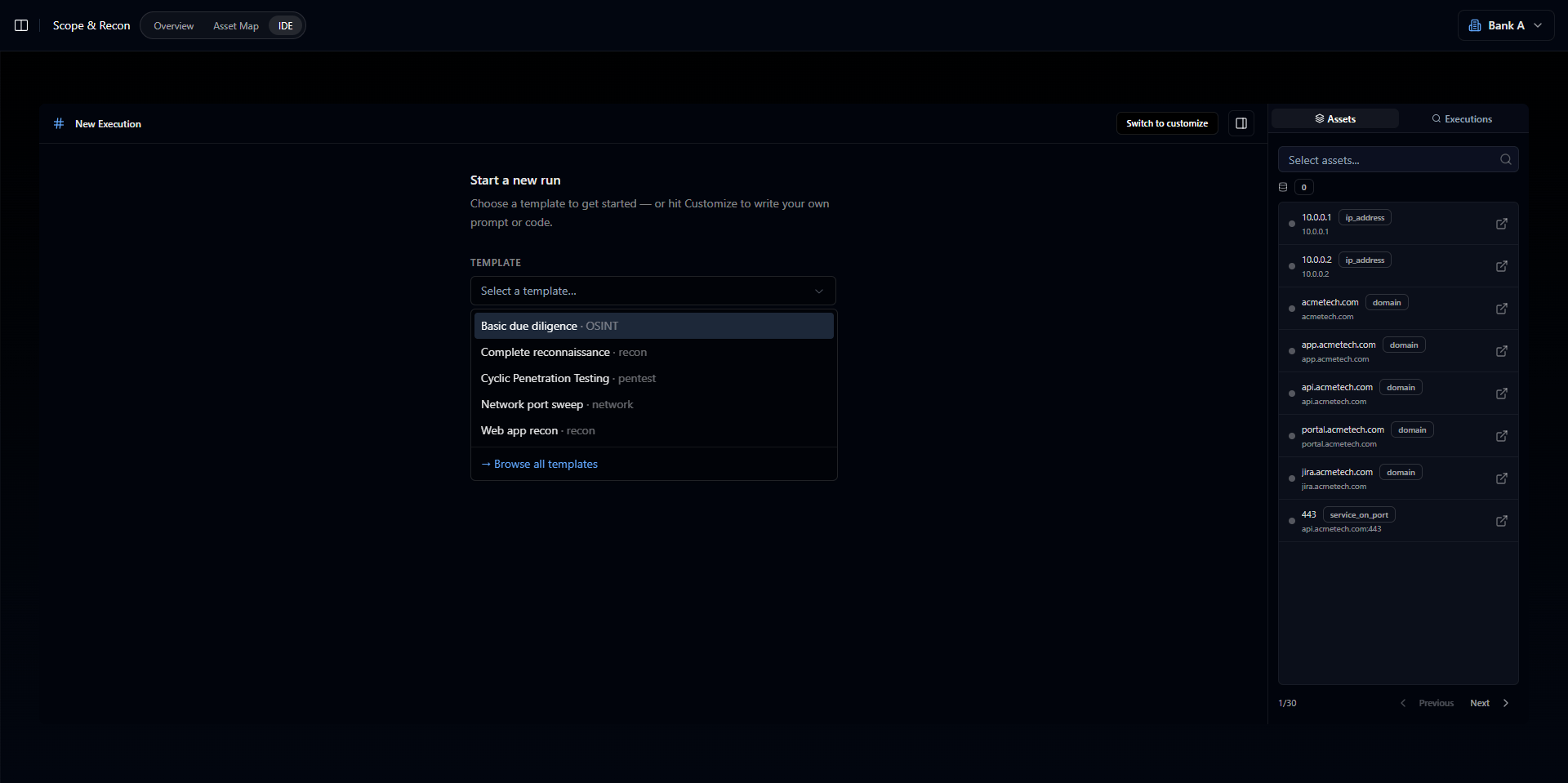Focus the Select assets search field
This screenshot has width=1568, height=783.
click(1398, 160)
